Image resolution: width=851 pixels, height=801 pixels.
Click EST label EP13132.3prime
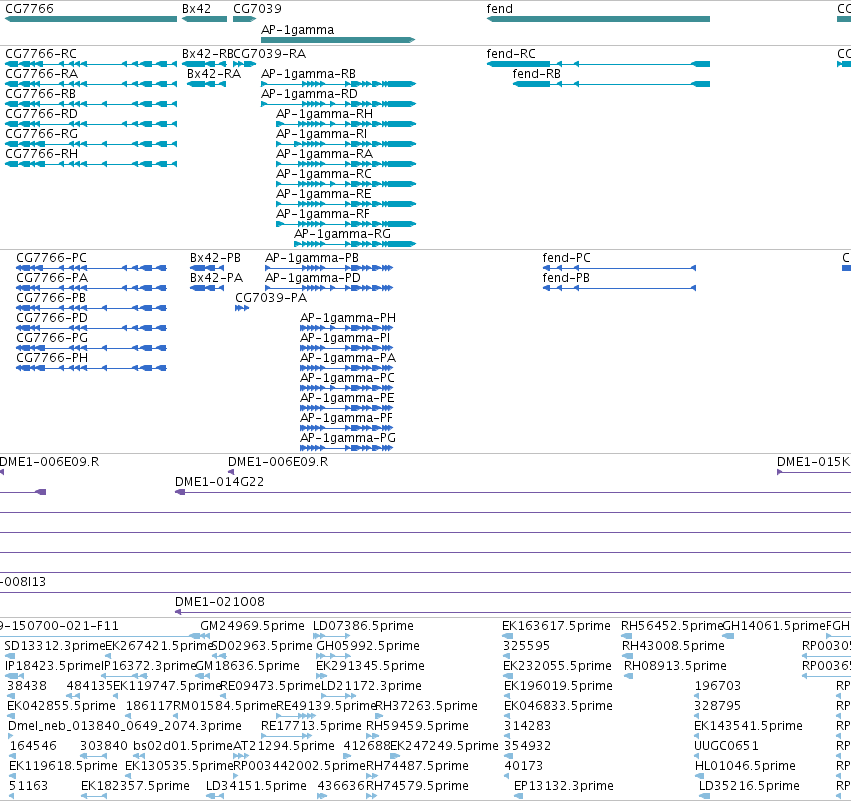564,787
